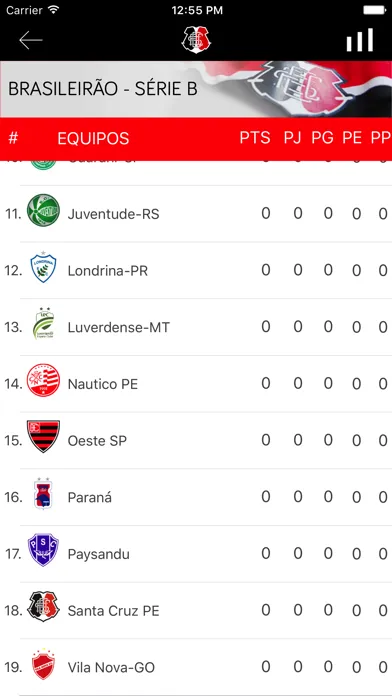Tap the back arrow icon

31,40
